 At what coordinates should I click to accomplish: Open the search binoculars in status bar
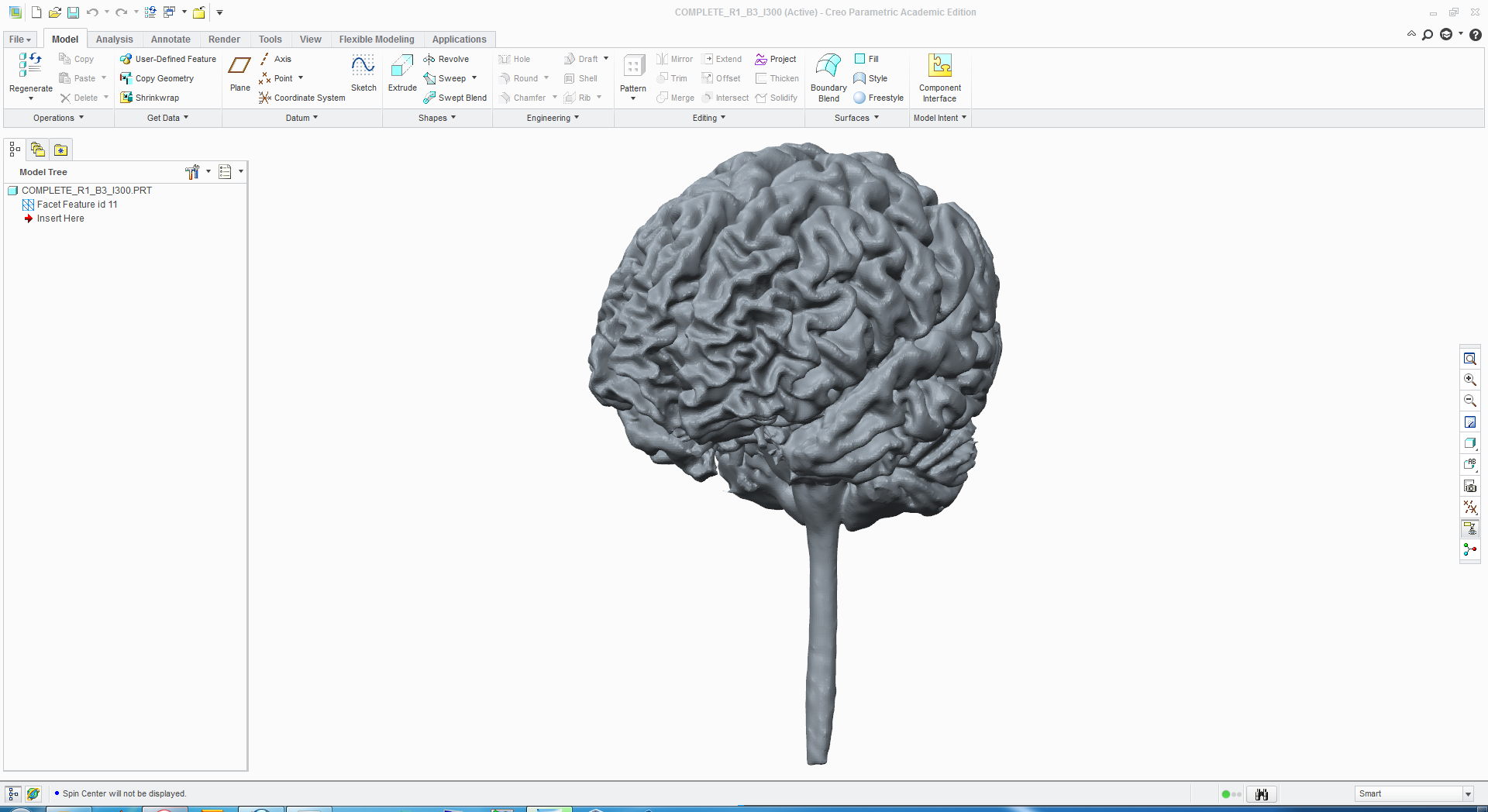click(1261, 794)
